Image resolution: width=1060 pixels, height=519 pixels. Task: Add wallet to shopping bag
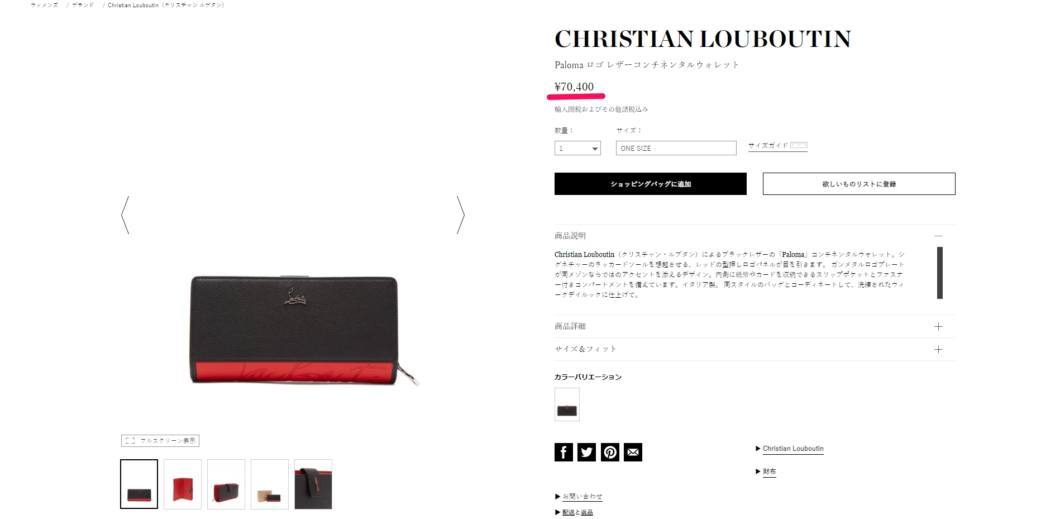click(x=650, y=184)
